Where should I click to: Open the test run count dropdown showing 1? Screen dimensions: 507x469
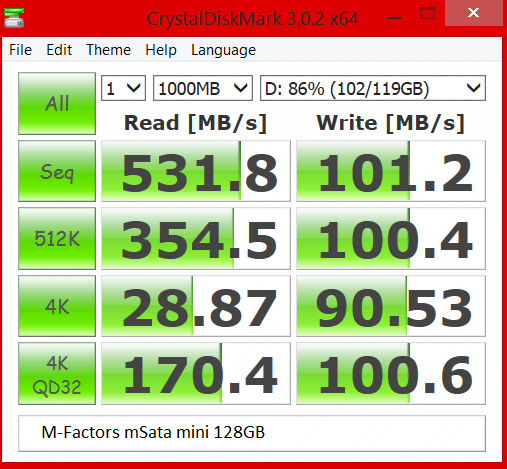(123, 88)
